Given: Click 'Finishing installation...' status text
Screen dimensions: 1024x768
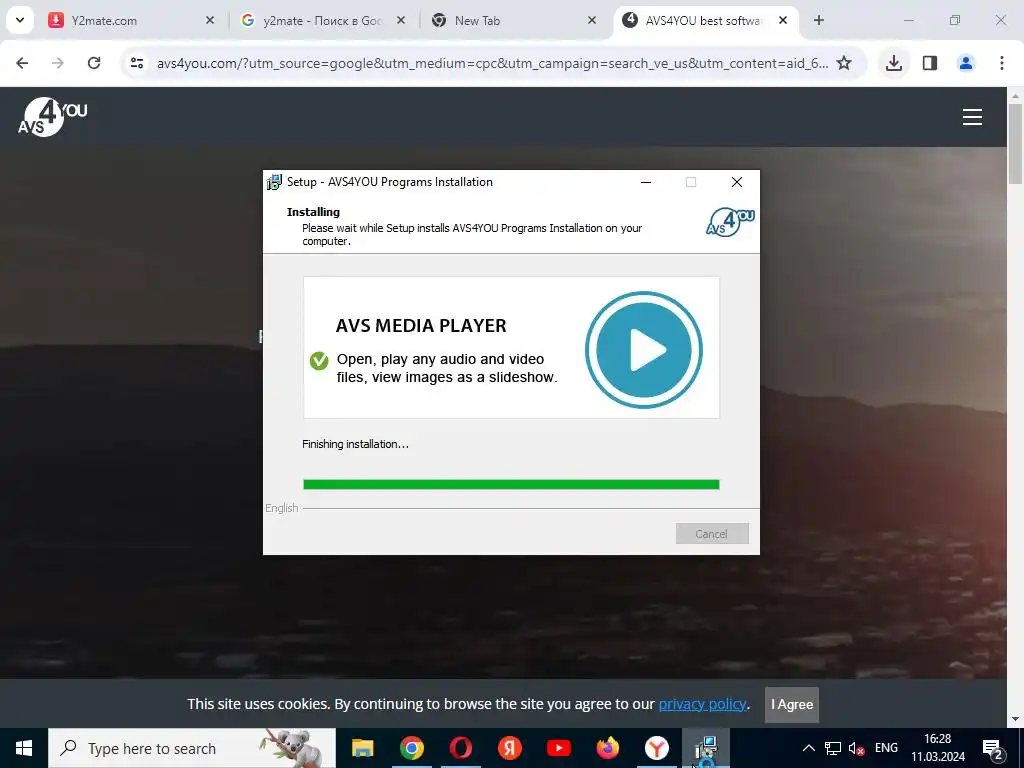Looking at the screenshot, I should click(355, 444).
